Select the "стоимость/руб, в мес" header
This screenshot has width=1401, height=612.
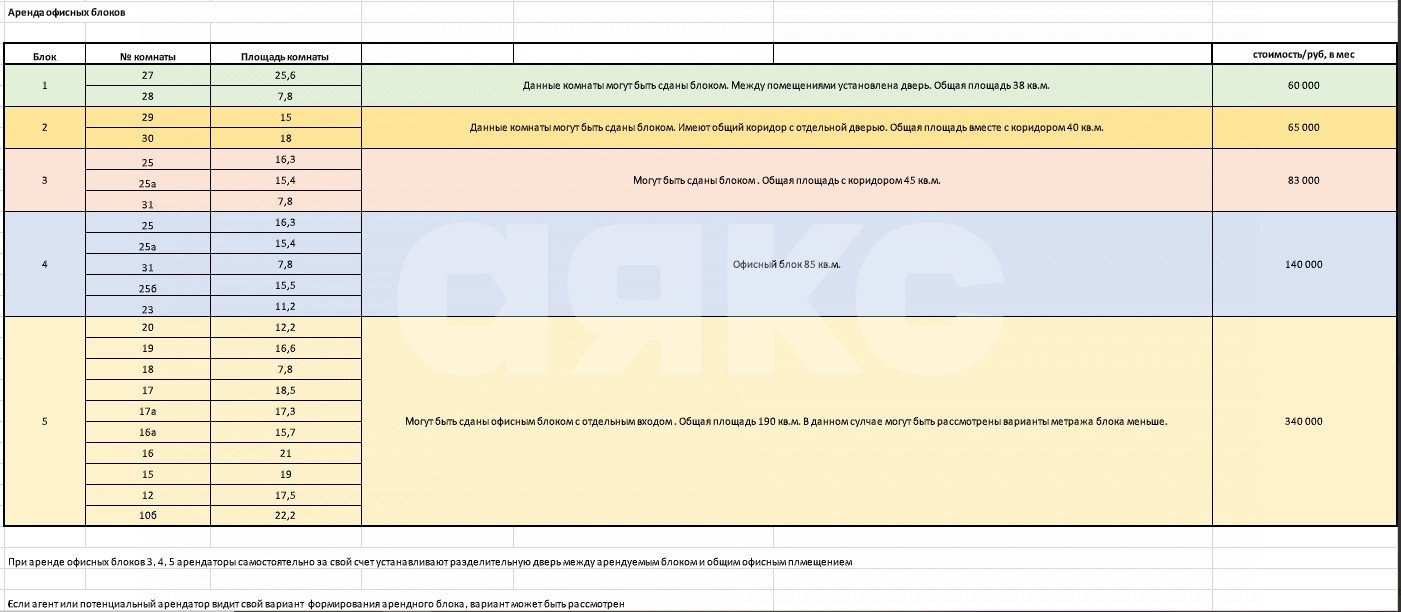pyautogui.click(x=1304, y=54)
